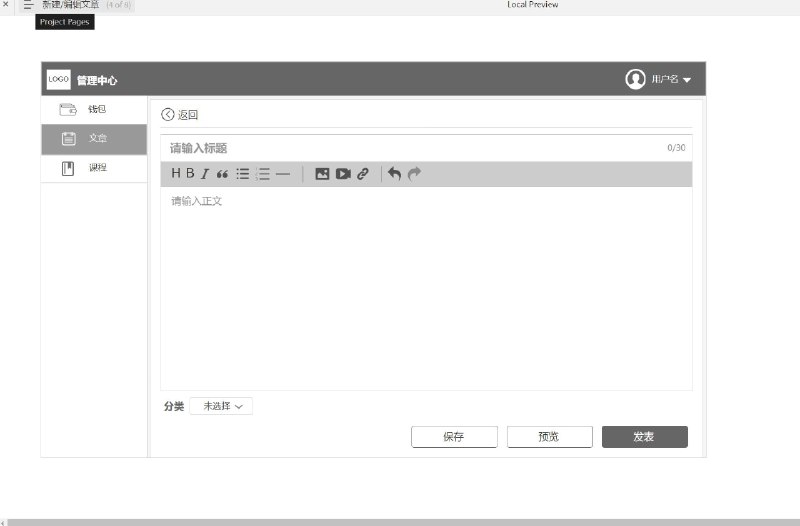The image size is (800, 526).
Task: Select 文章 in sidebar menu
Action: (94, 139)
